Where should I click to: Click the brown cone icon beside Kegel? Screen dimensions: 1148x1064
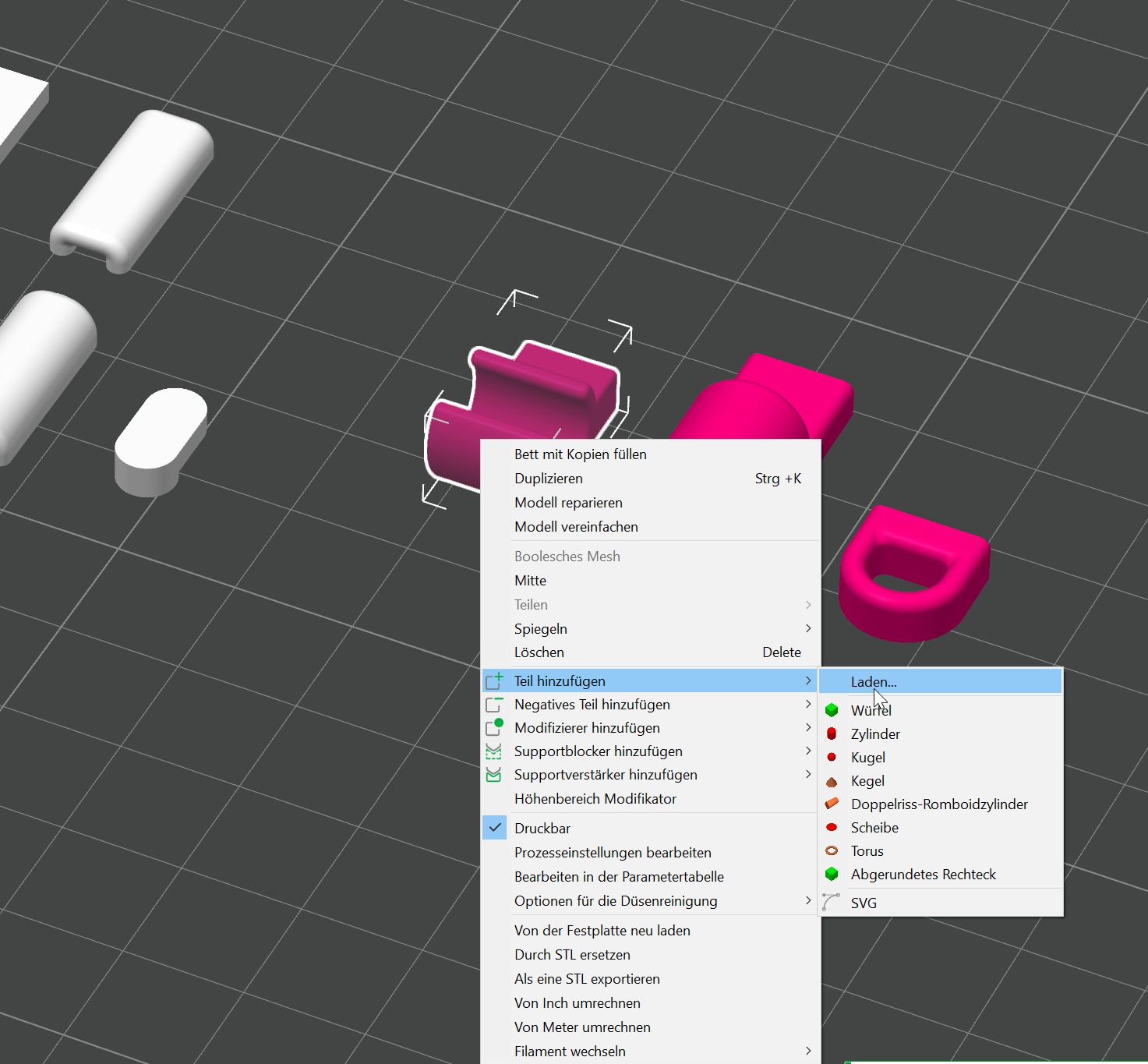point(832,781)
